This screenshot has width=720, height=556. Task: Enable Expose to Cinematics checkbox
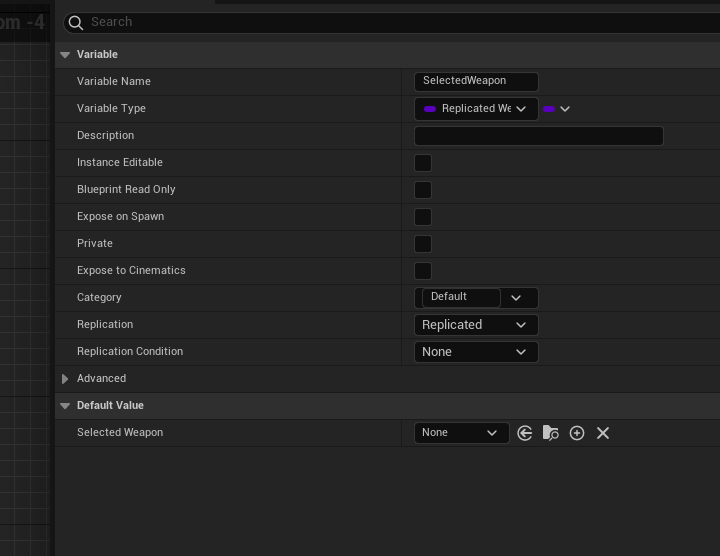click(x=423, y=271)
